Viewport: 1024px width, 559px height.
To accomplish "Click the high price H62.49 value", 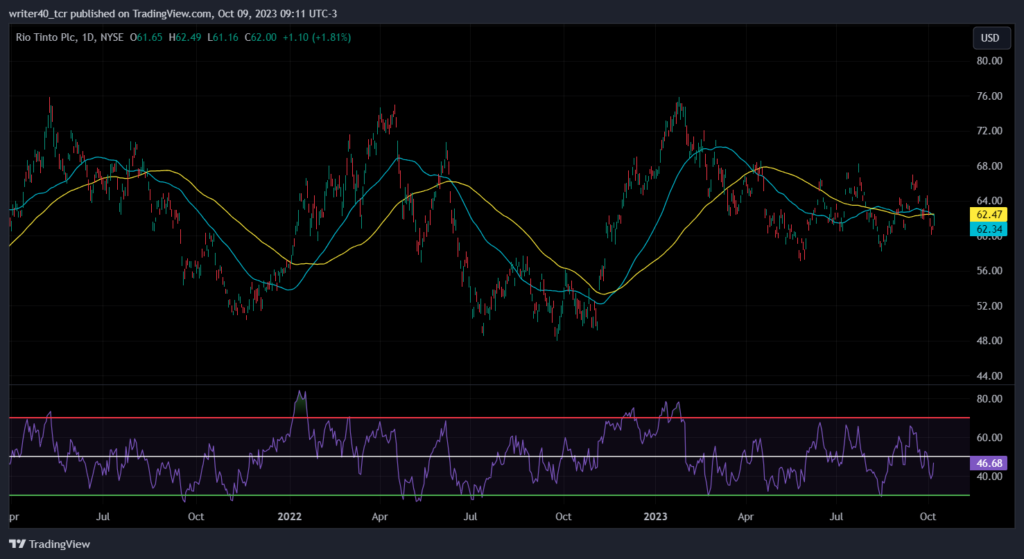I will (x=185, y=38).
